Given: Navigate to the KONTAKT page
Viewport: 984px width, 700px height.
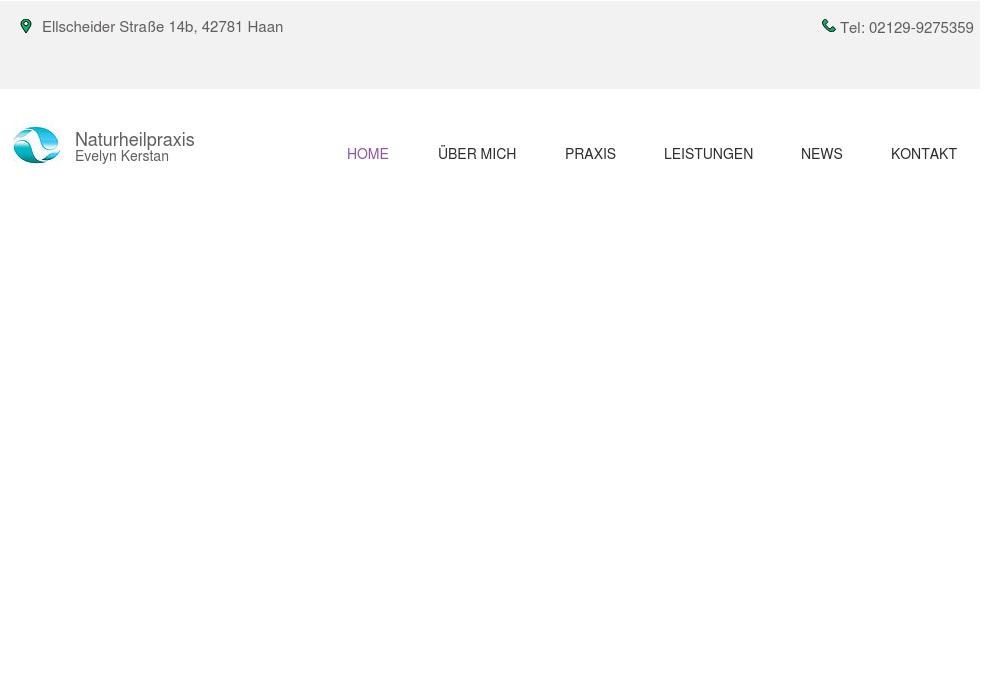Looking at the screenshot, I should pyautogui.click(x=923, y=154).
